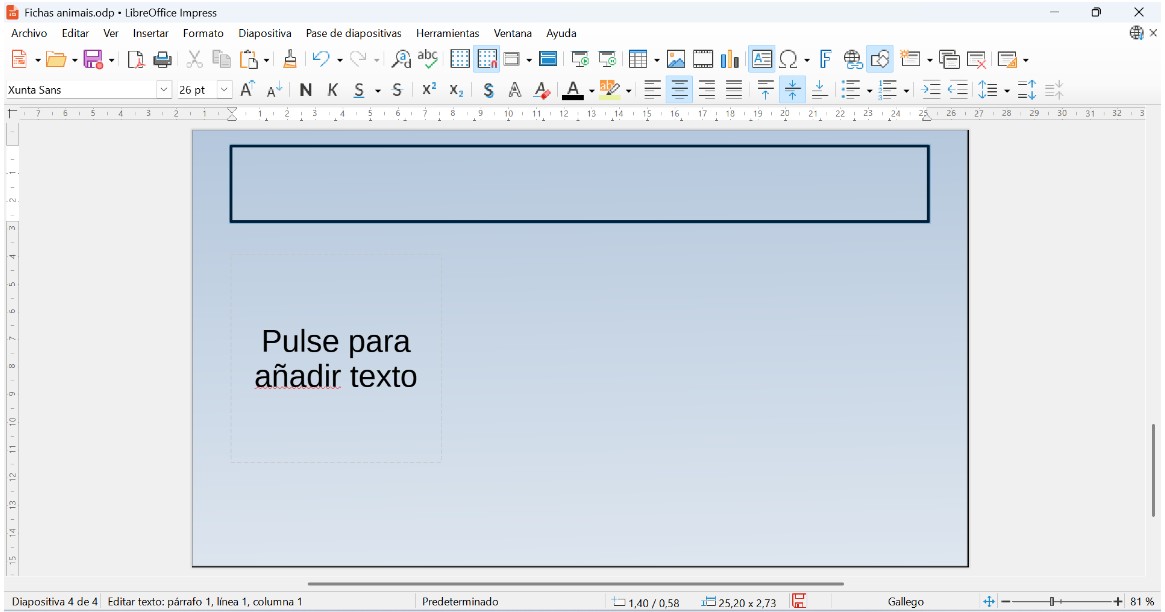Open the Fontwork text tool
The width and height of the screenshot is (1165, 612).
click(825, 60)
